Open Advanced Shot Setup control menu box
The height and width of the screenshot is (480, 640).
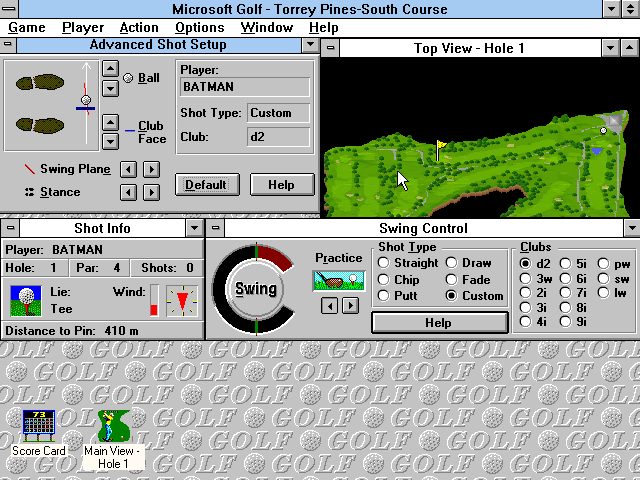8,44
